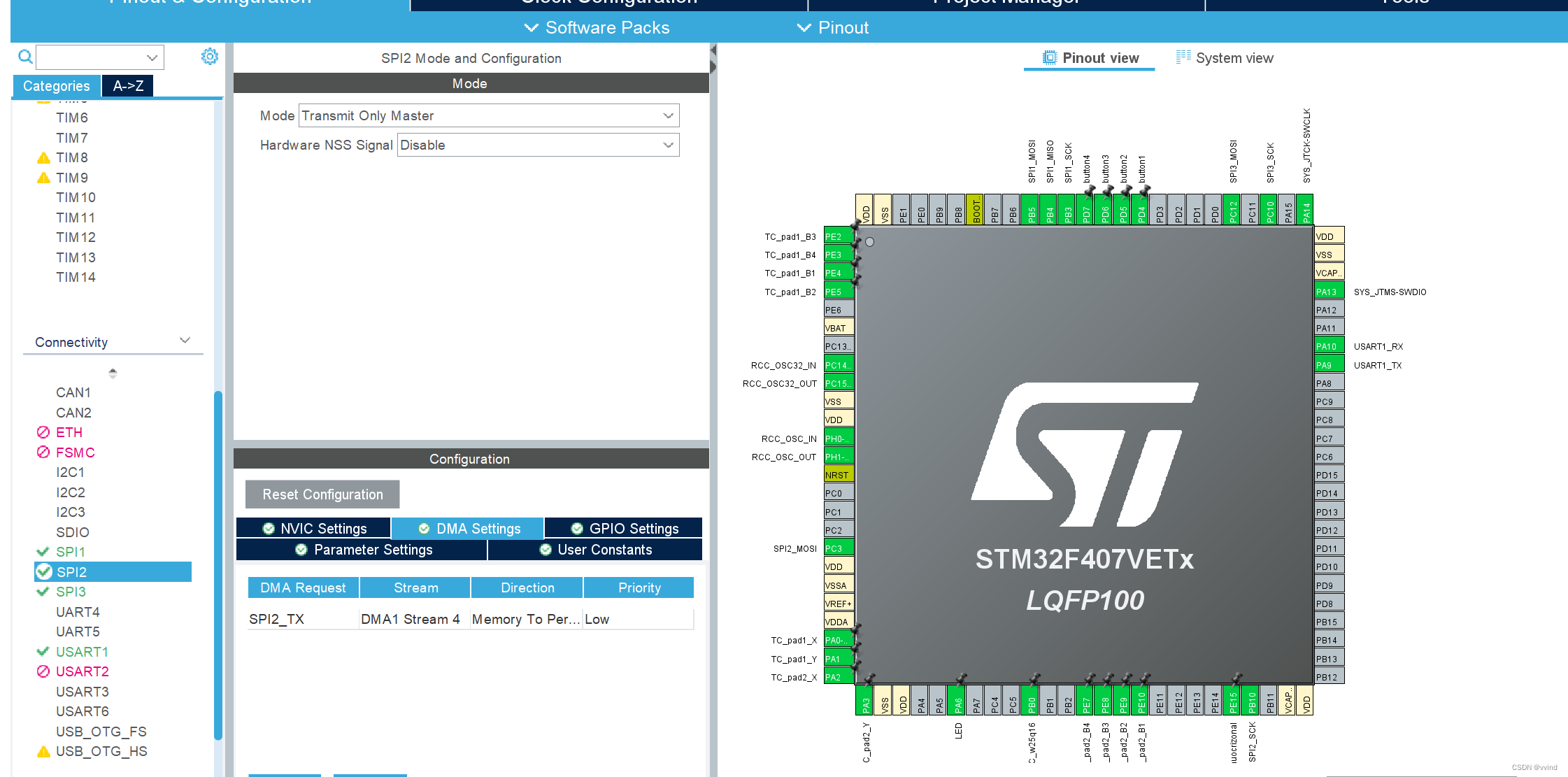Screen dimensions: 1568x777
Task: Open the Hardware NSS Signal dropdown
Action: coord(537,145)
